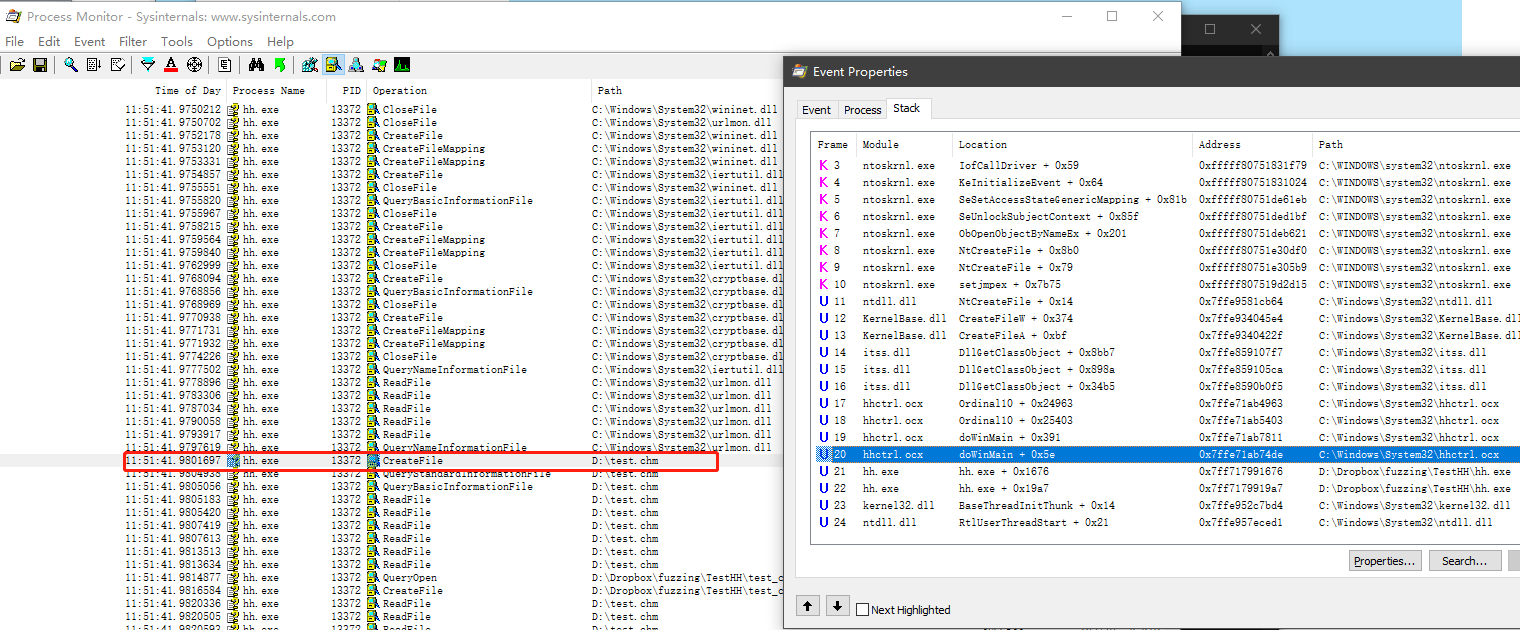This screenshot has width=1520, height=630.
Task: Toggle the Show Registry Activity icon
Action: click(310, 65)
